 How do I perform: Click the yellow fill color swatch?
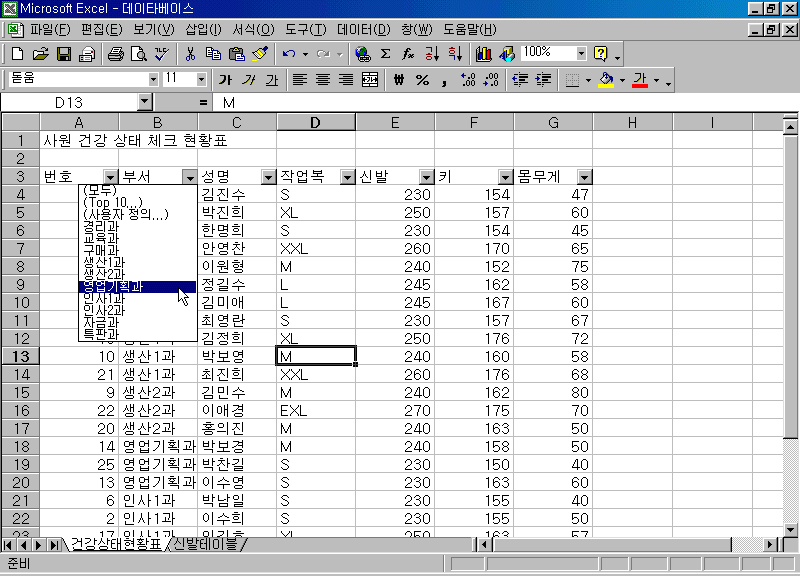pyautogui.click(x=605, y=80)
